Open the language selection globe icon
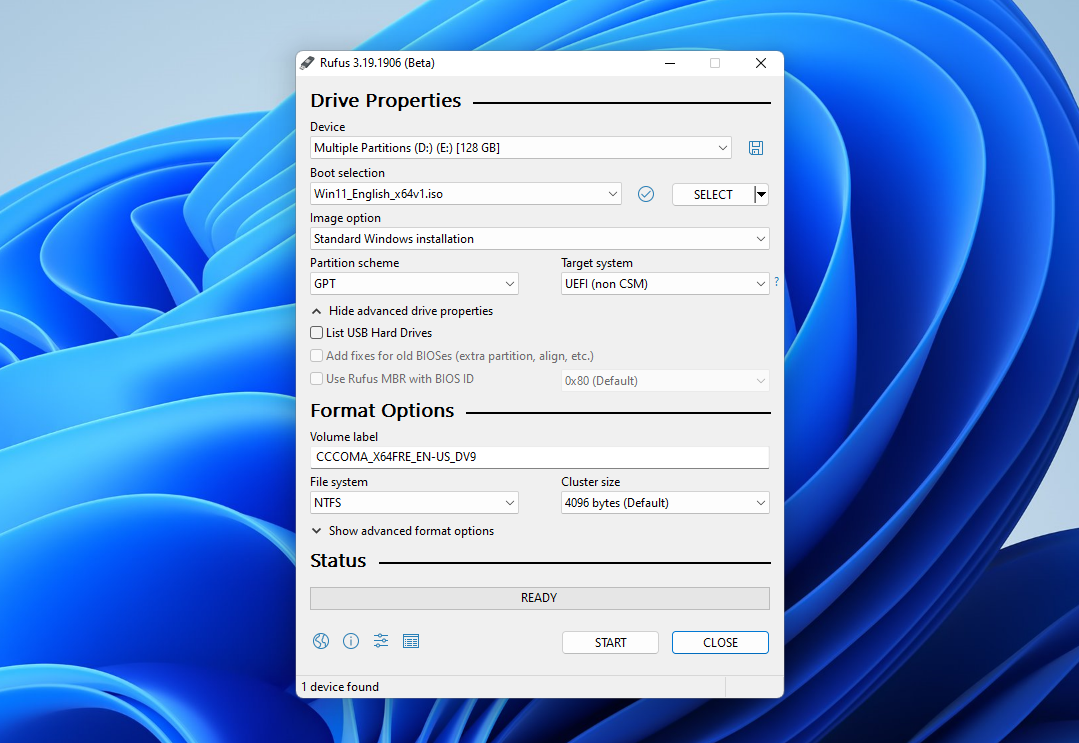1079x743 pixels. tap(320, 641)
